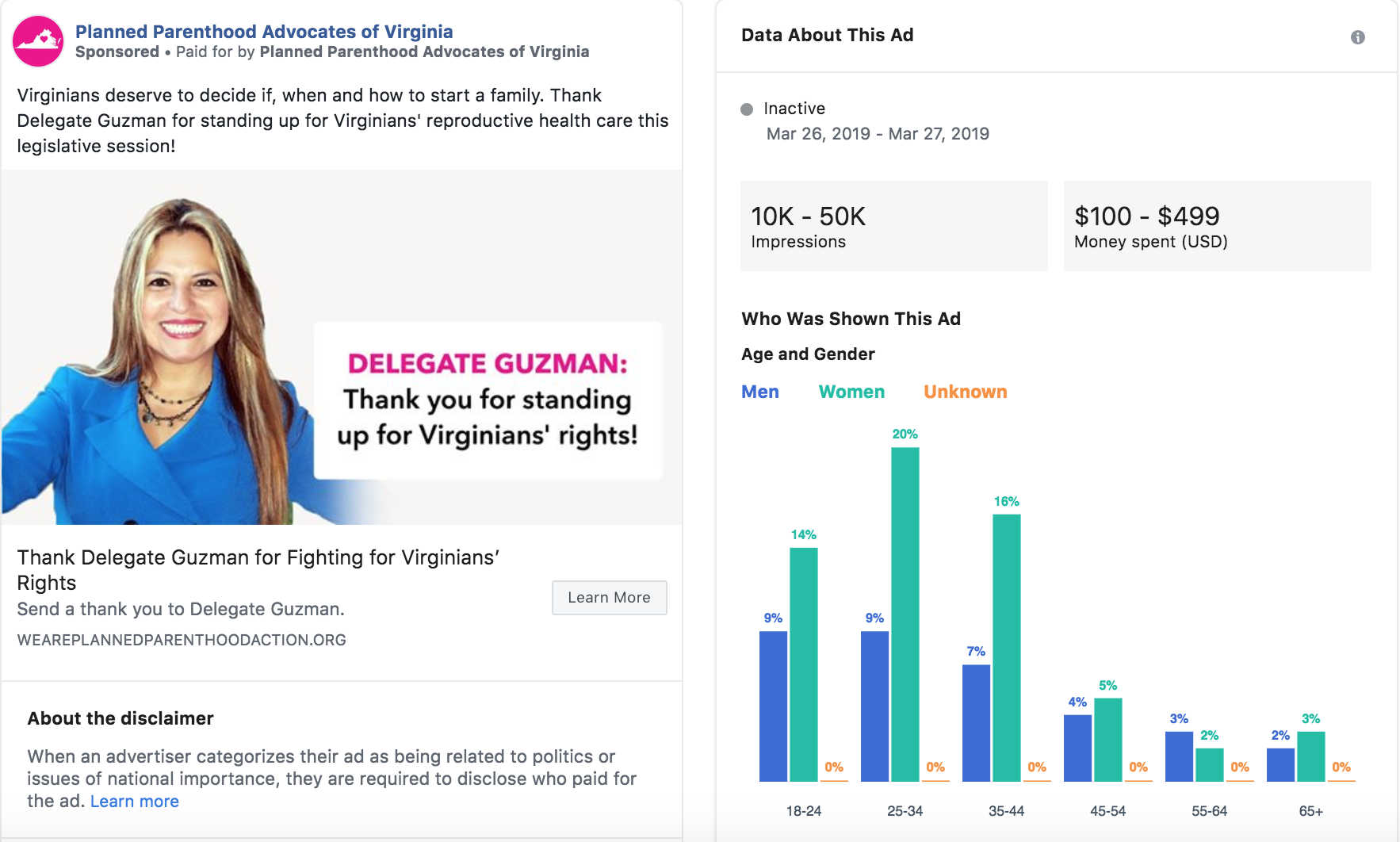The image size is (1400, 842).
Task: Click the WEAREPLANNEDPARENTHOODACTION.ORG link text
Action: click(x=182, y=640)
